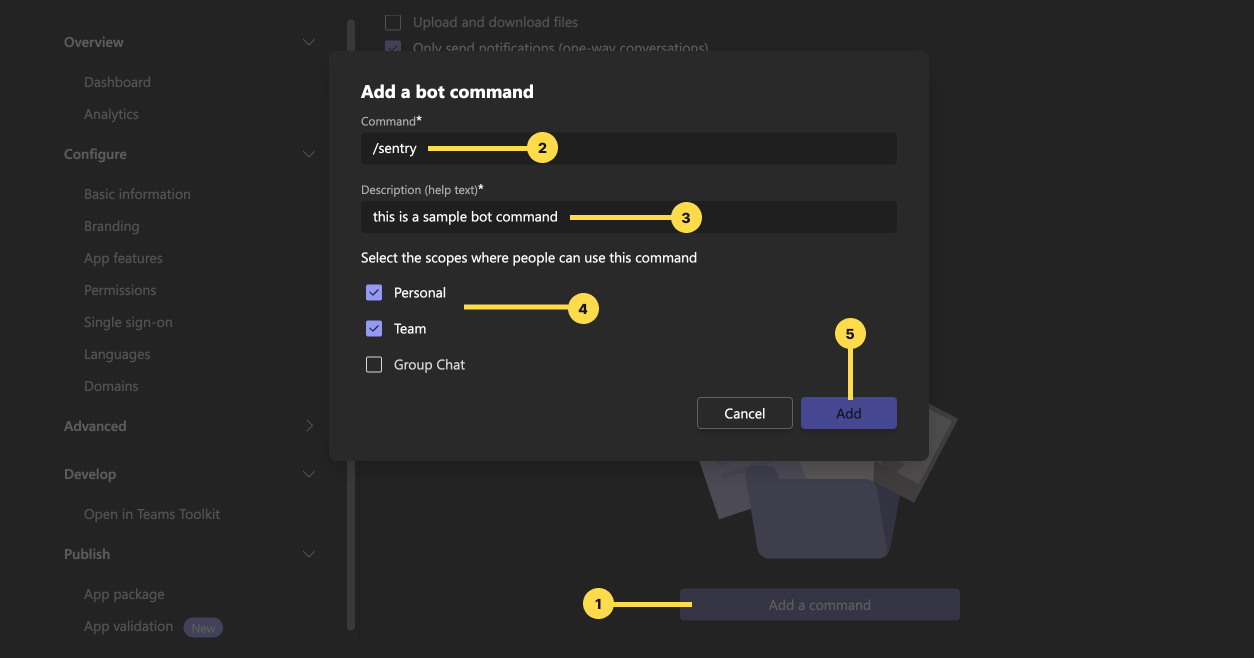This screenshot has height=658, width=1254.
Task: Check the Group Chat scope checkbox
Action: point(374,365)
